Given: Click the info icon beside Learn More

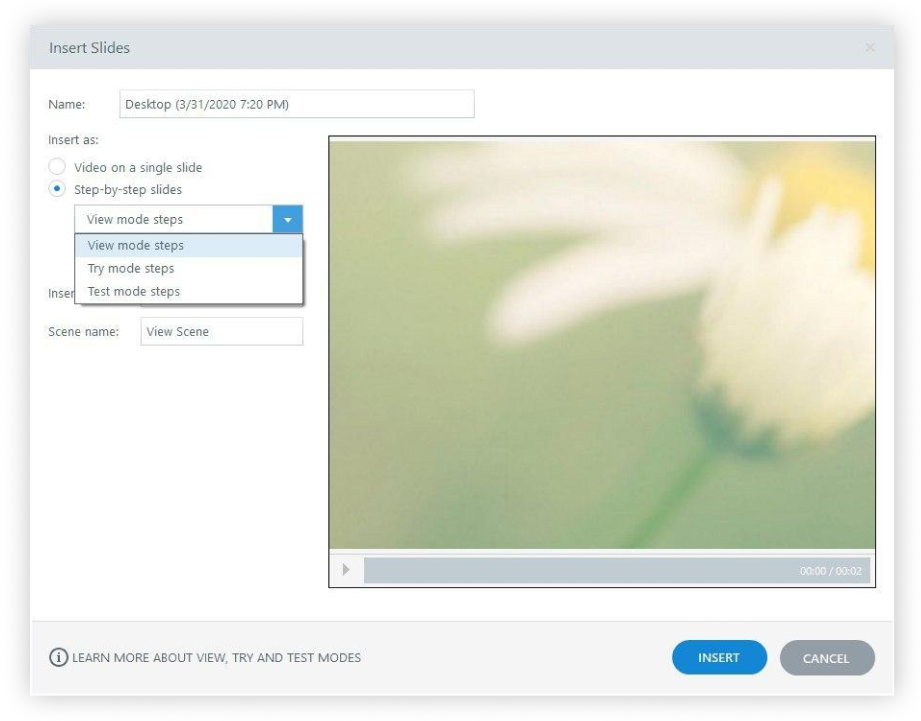Looking at the screenshot, I should click(58, 657).
